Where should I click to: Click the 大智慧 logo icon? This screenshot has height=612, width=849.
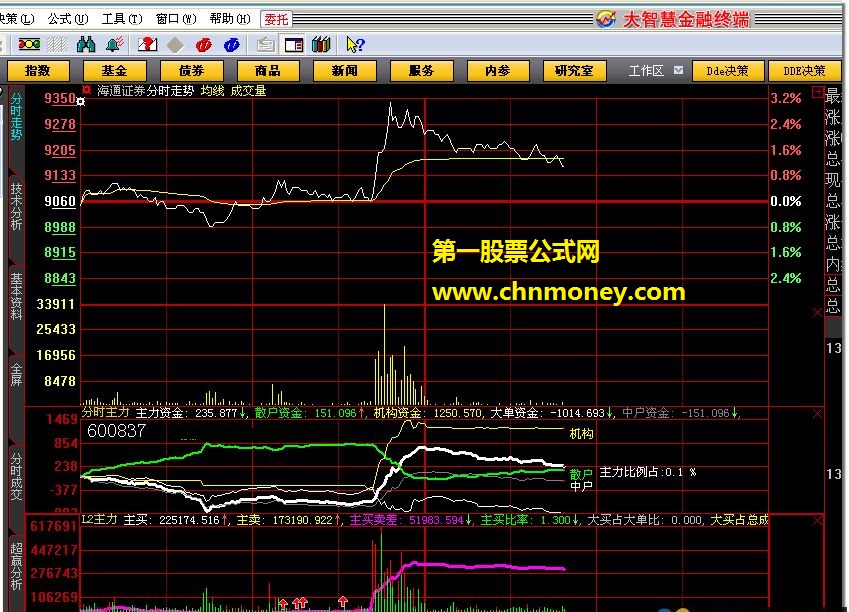coord(606,19)
